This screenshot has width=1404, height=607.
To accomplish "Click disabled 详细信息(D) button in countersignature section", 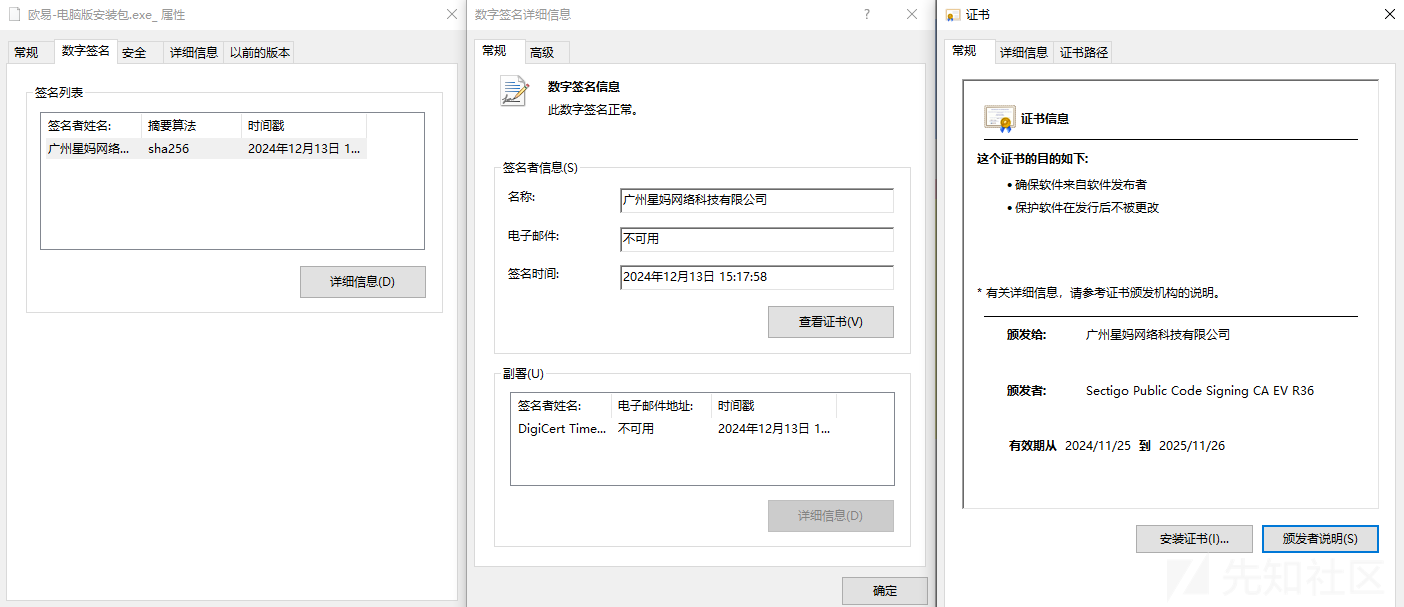I will 831,516.
